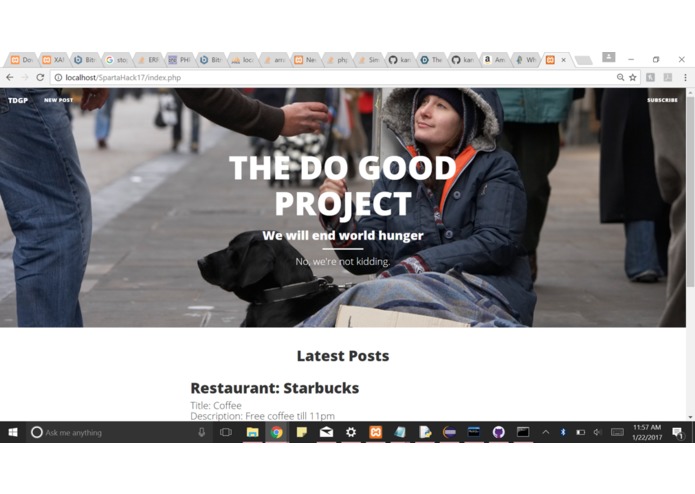695x494 pixels.
Task: Click the scrollbar down arrow
Action: pos(690,417)
